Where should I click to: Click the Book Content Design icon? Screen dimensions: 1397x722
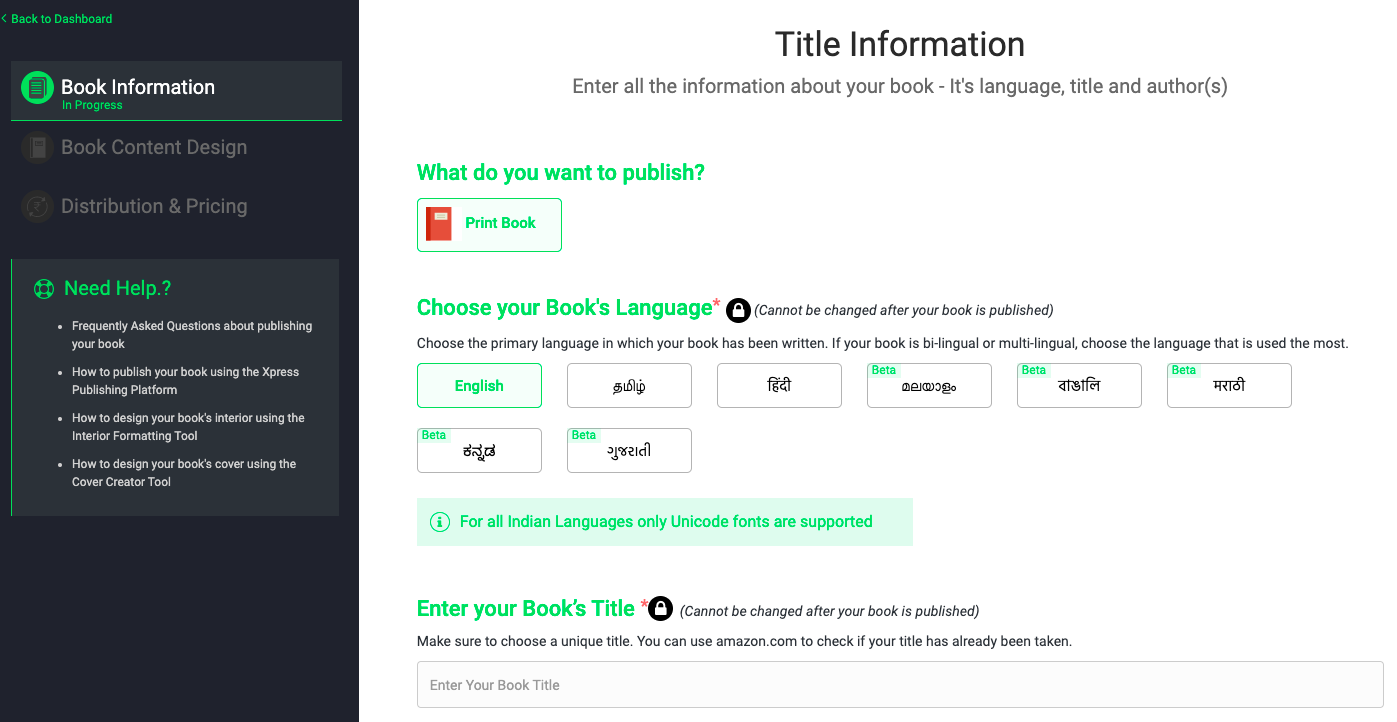(x=37, y=148)
